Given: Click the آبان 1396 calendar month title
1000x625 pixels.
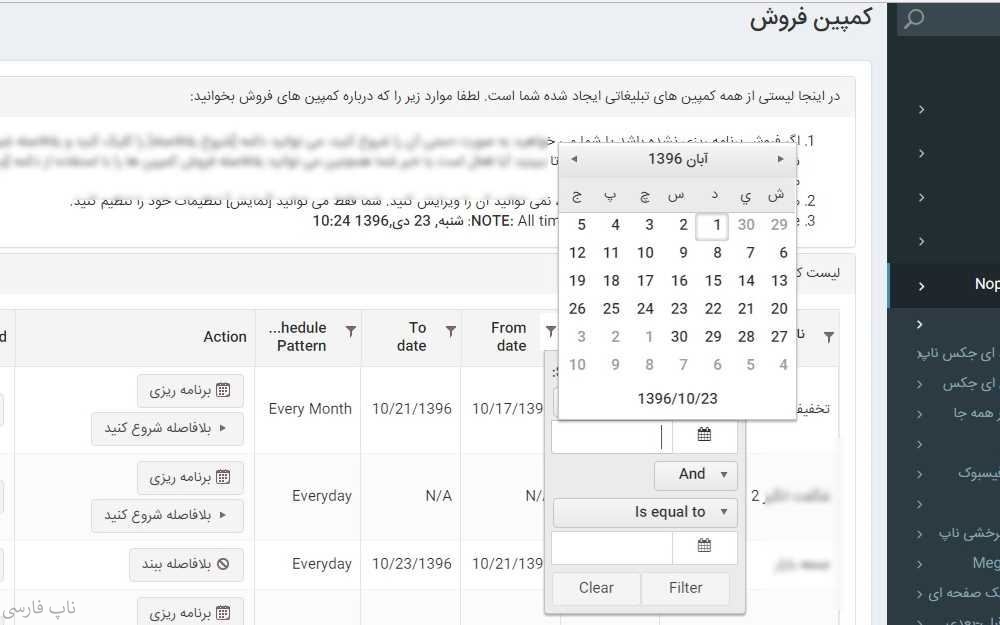Looking at the screenshot, I should coord(677,159).
